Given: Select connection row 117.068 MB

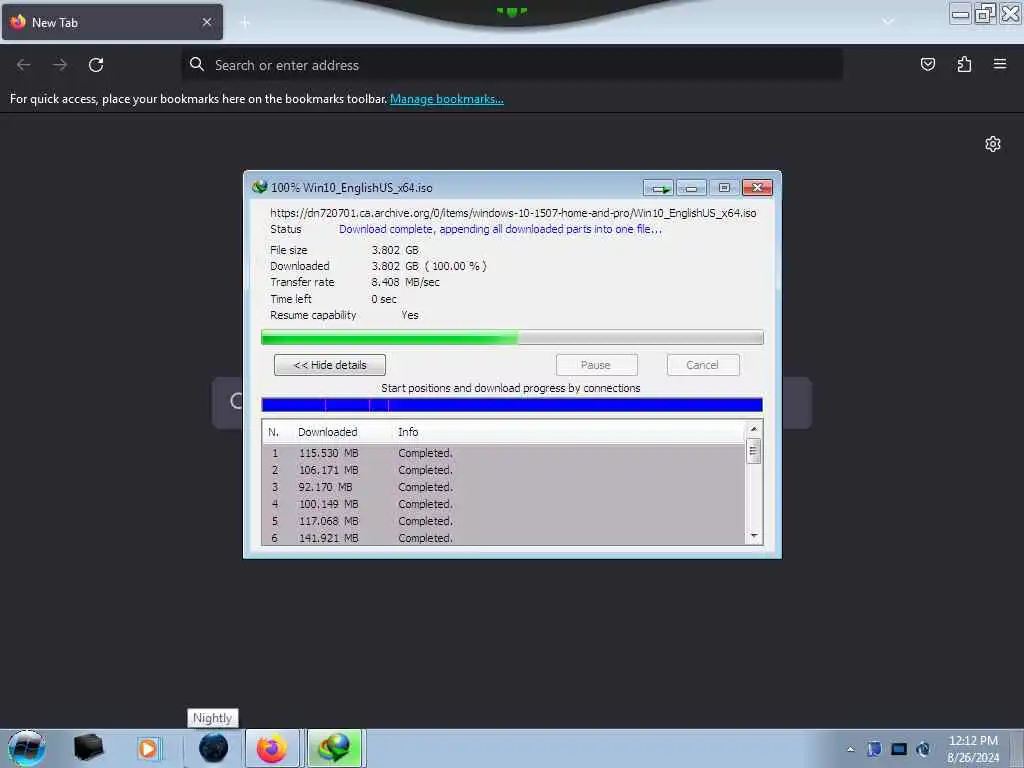Looking at the screenshot, I should 504,521.
